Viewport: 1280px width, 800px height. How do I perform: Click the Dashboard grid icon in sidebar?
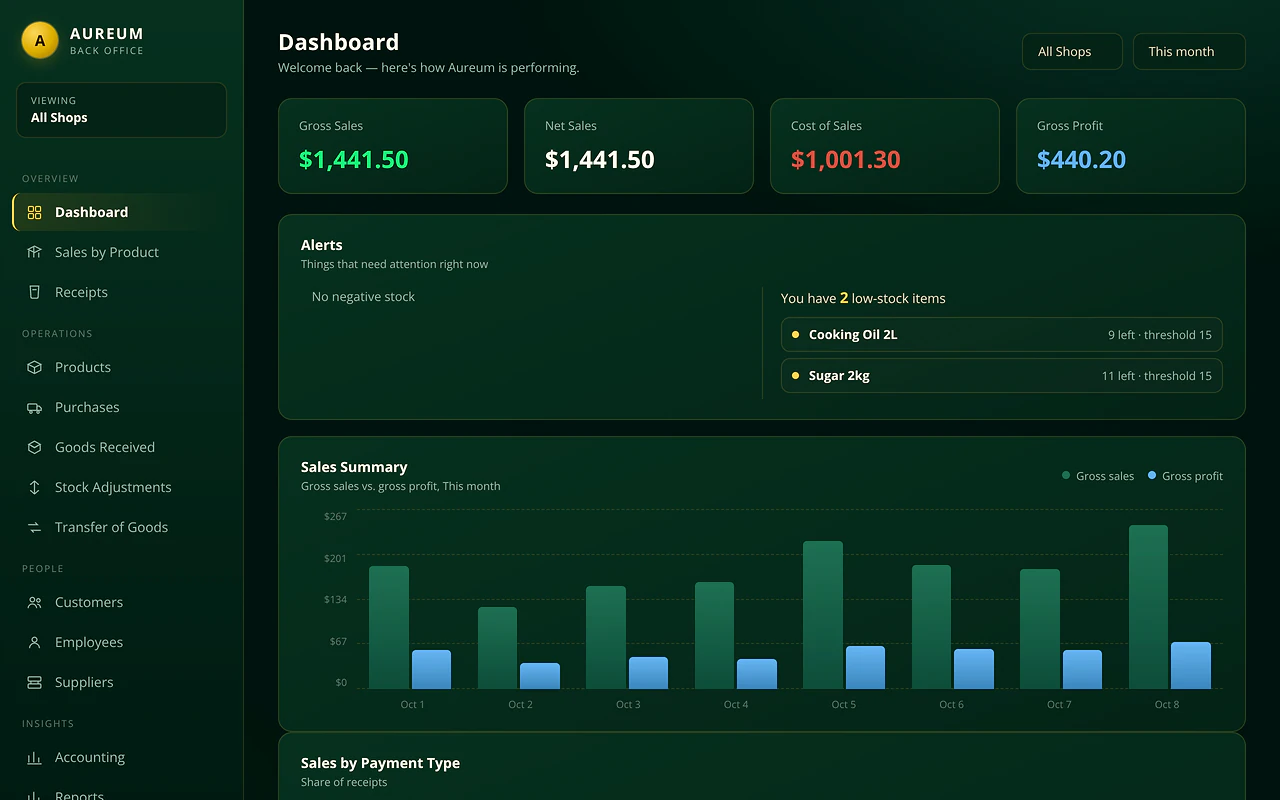tap(34, 212)
